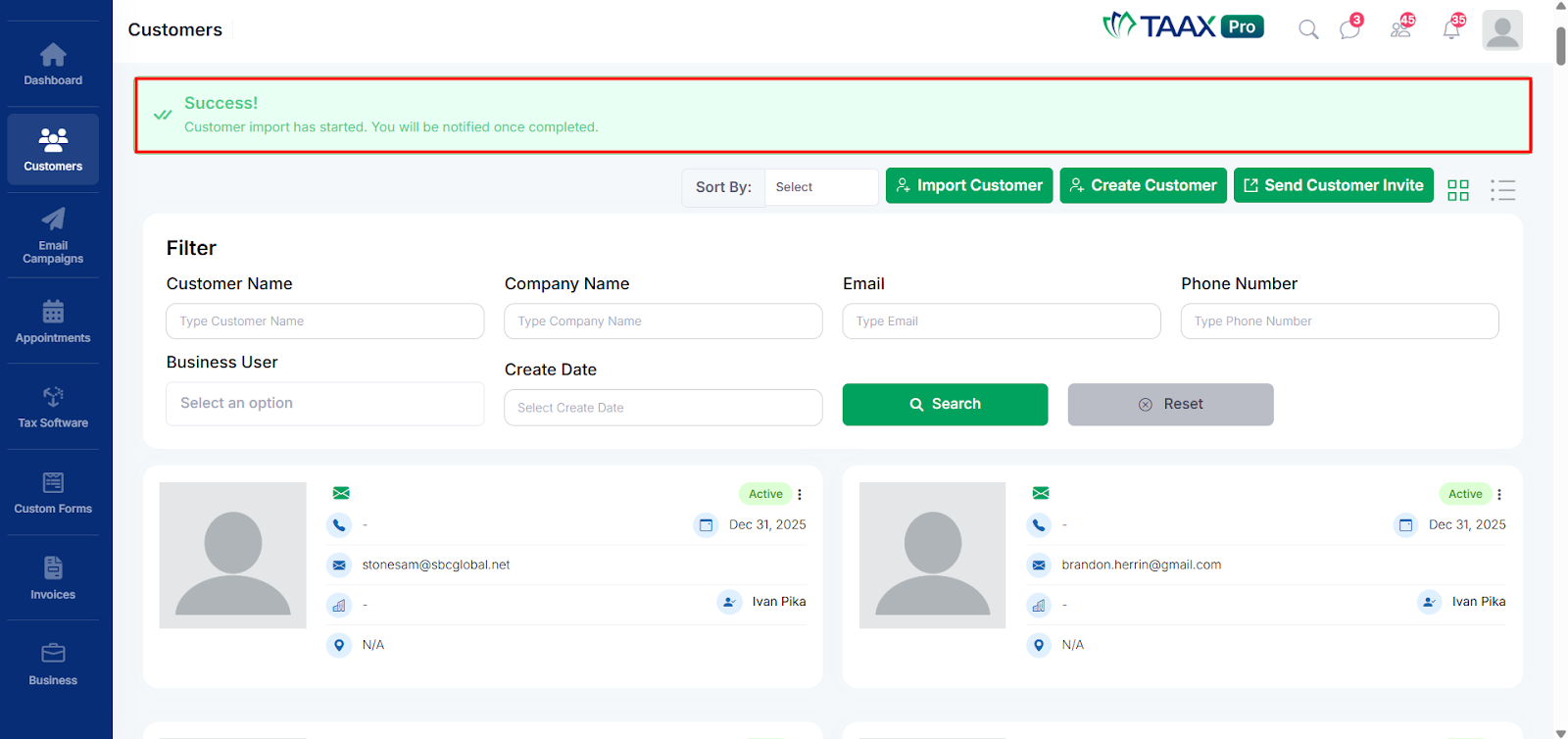This screenshot has height=739, width=1568.
Task: Click user icon beside Ivan Pika on stonesam card
Action: click(729, 602)
